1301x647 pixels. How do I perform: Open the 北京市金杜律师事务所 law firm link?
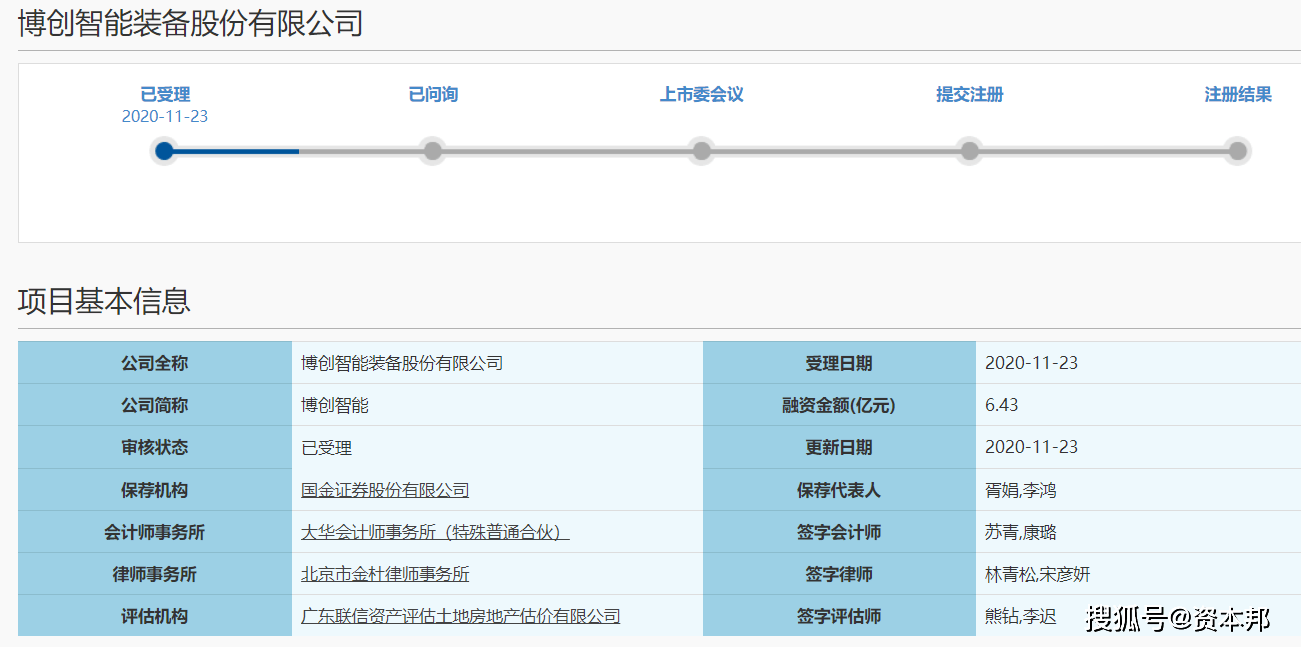pos(385,574)
